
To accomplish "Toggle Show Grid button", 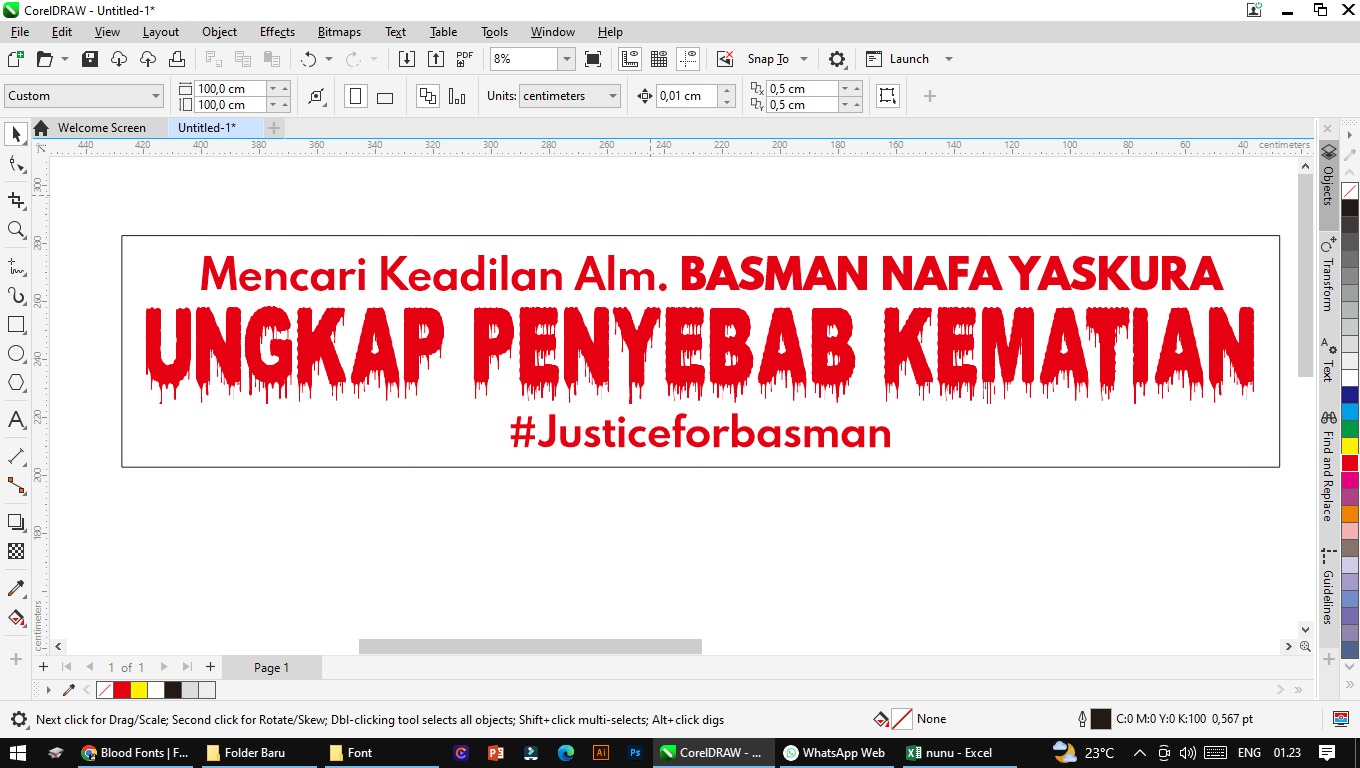I will click(659, 59).
